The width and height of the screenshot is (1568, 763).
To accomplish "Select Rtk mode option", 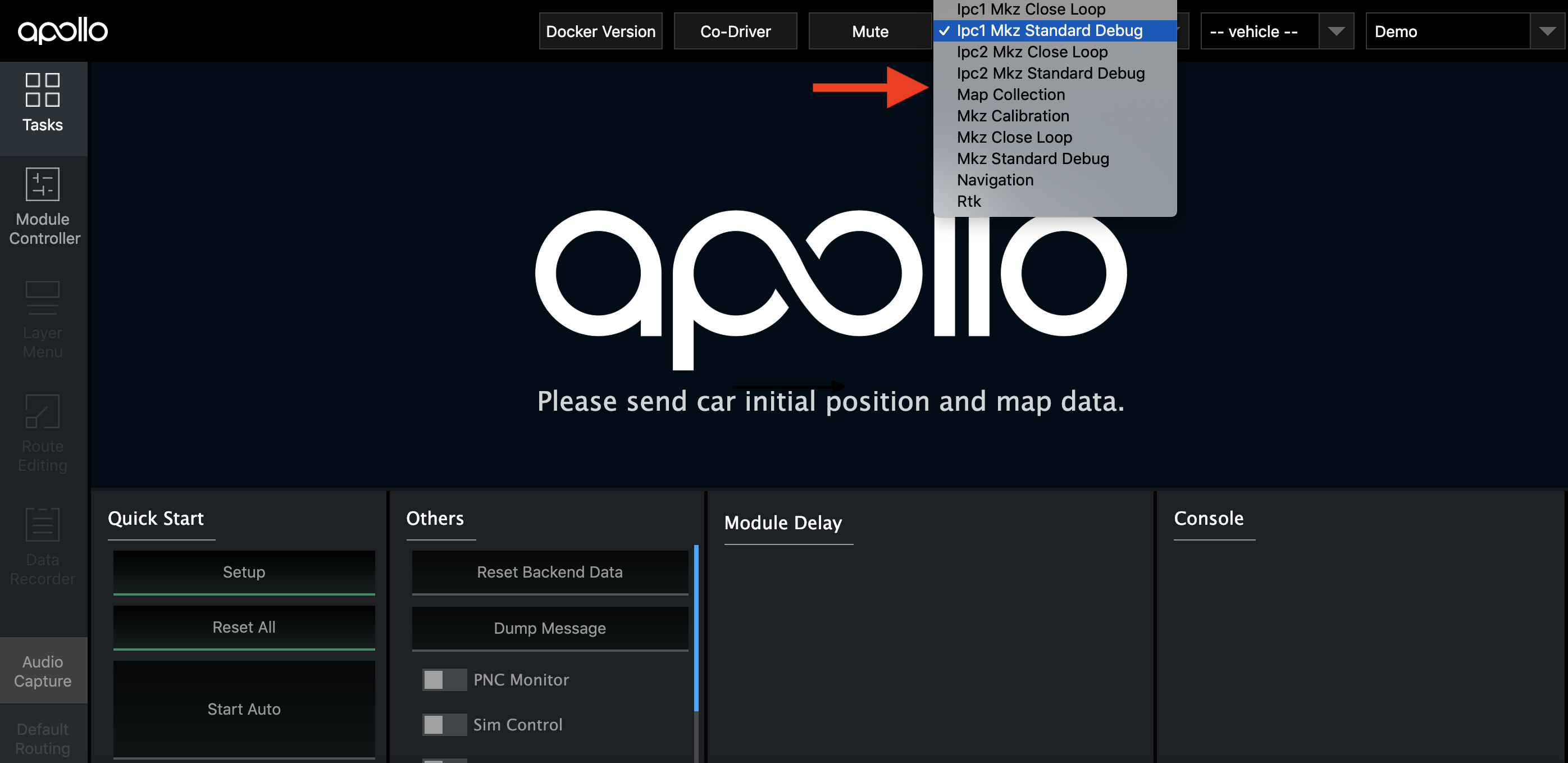I will [x=1055, y=201].
